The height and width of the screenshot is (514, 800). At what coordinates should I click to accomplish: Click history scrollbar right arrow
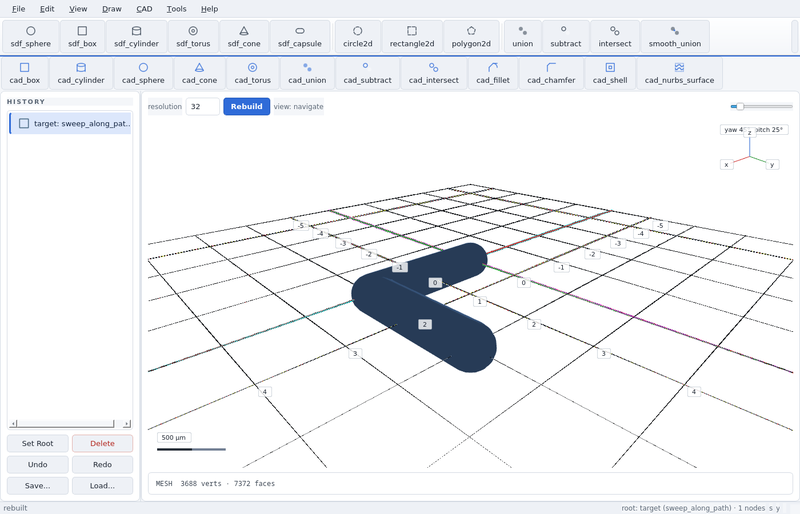[127, 424]
